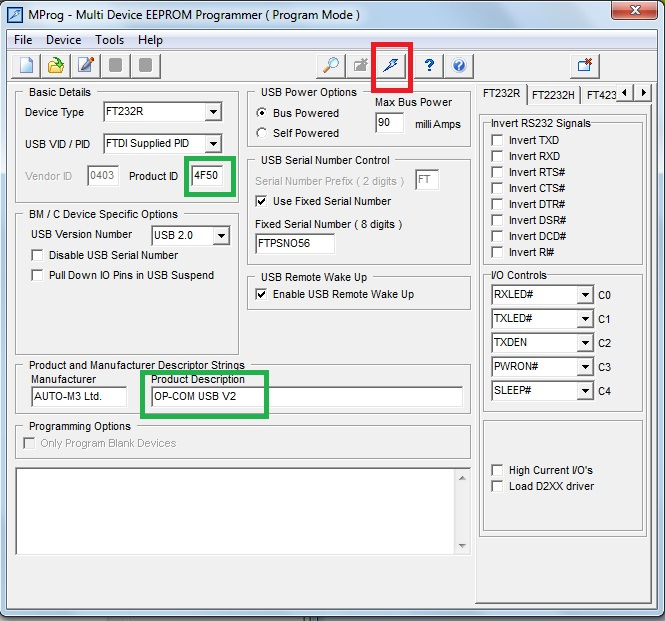
Task: Open the File menu
Action: 23,40
